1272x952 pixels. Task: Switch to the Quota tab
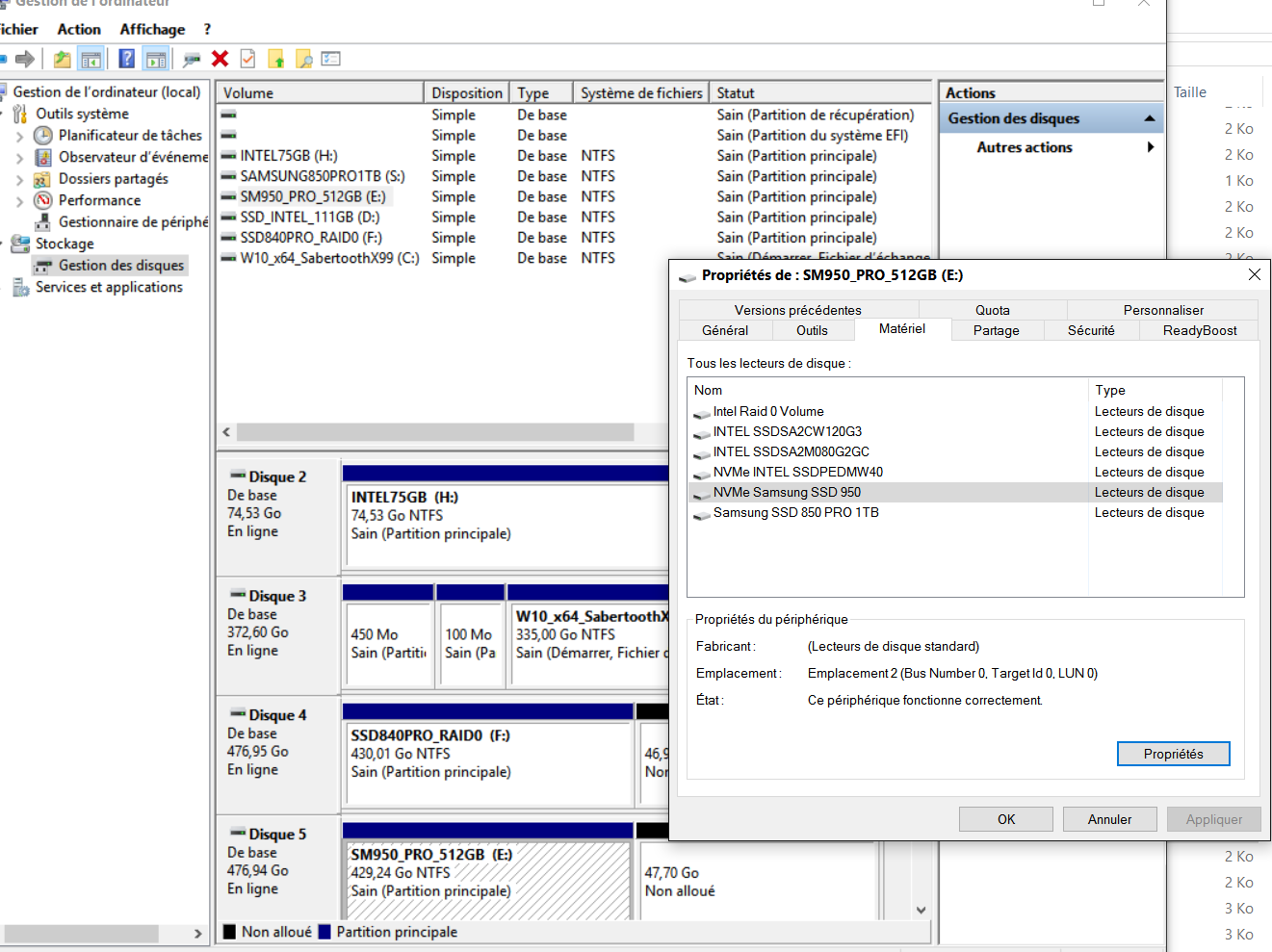pyautogui.click(x=993, y=310)
